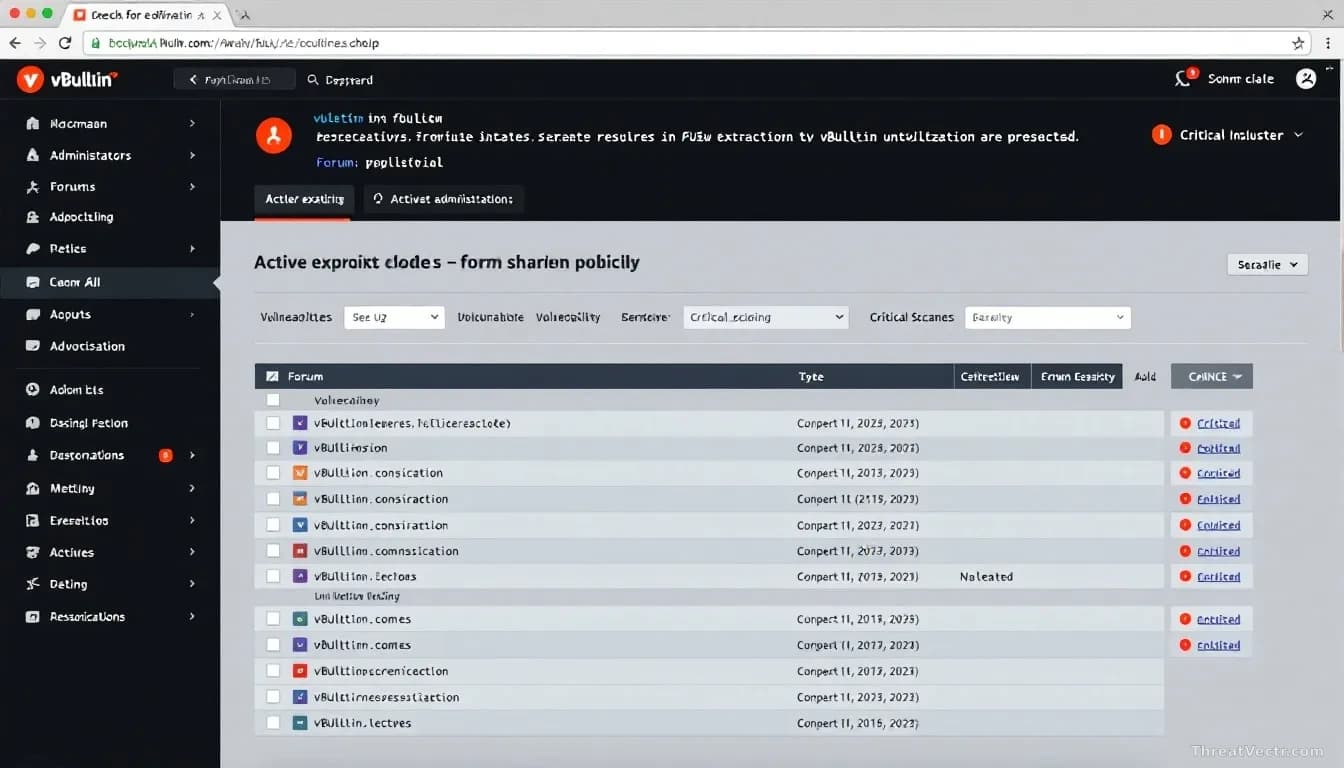Click the Deting sidebar icon
This screenshot has height=768, width=1344.
pyautogui.click(x=32, y=584)
